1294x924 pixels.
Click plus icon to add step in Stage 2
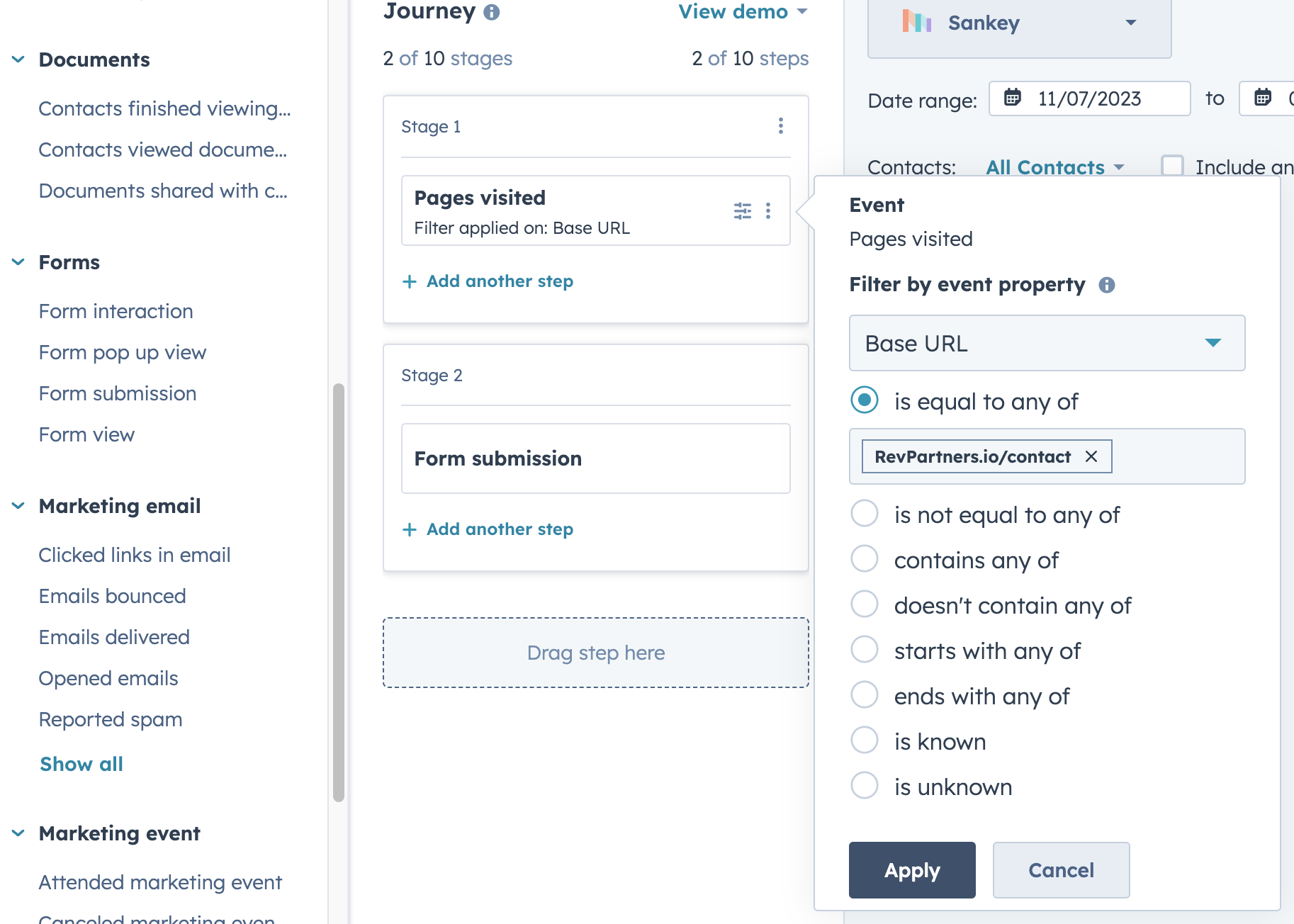pyautogui.click(x=410, y=529)
